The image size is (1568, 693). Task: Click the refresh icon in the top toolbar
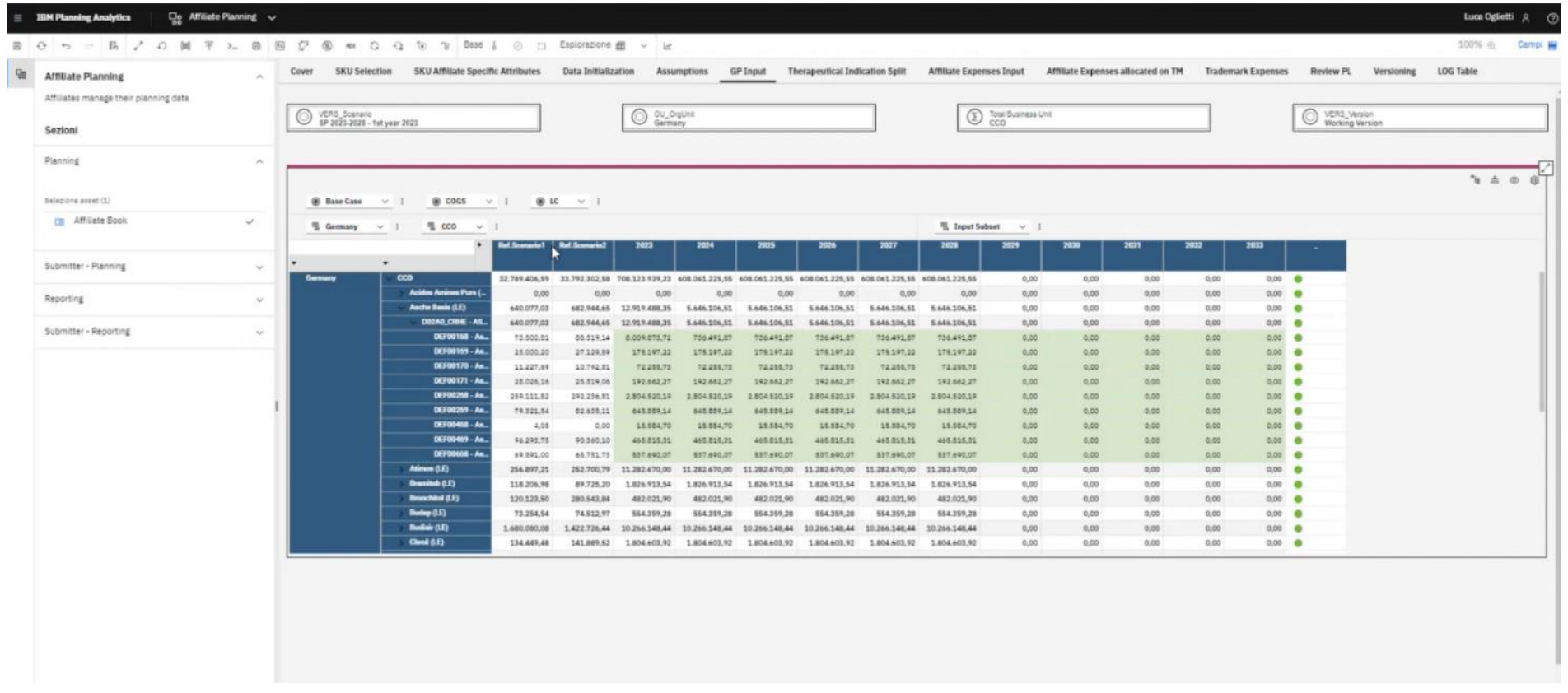(41, 46)
